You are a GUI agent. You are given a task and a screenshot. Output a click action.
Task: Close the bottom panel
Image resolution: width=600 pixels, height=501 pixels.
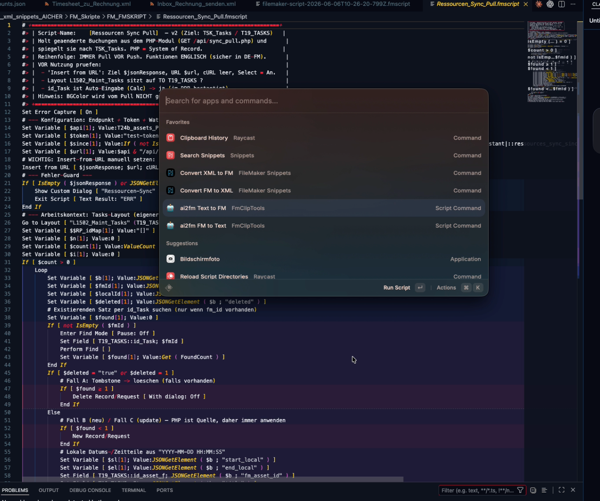coord(573,490)
